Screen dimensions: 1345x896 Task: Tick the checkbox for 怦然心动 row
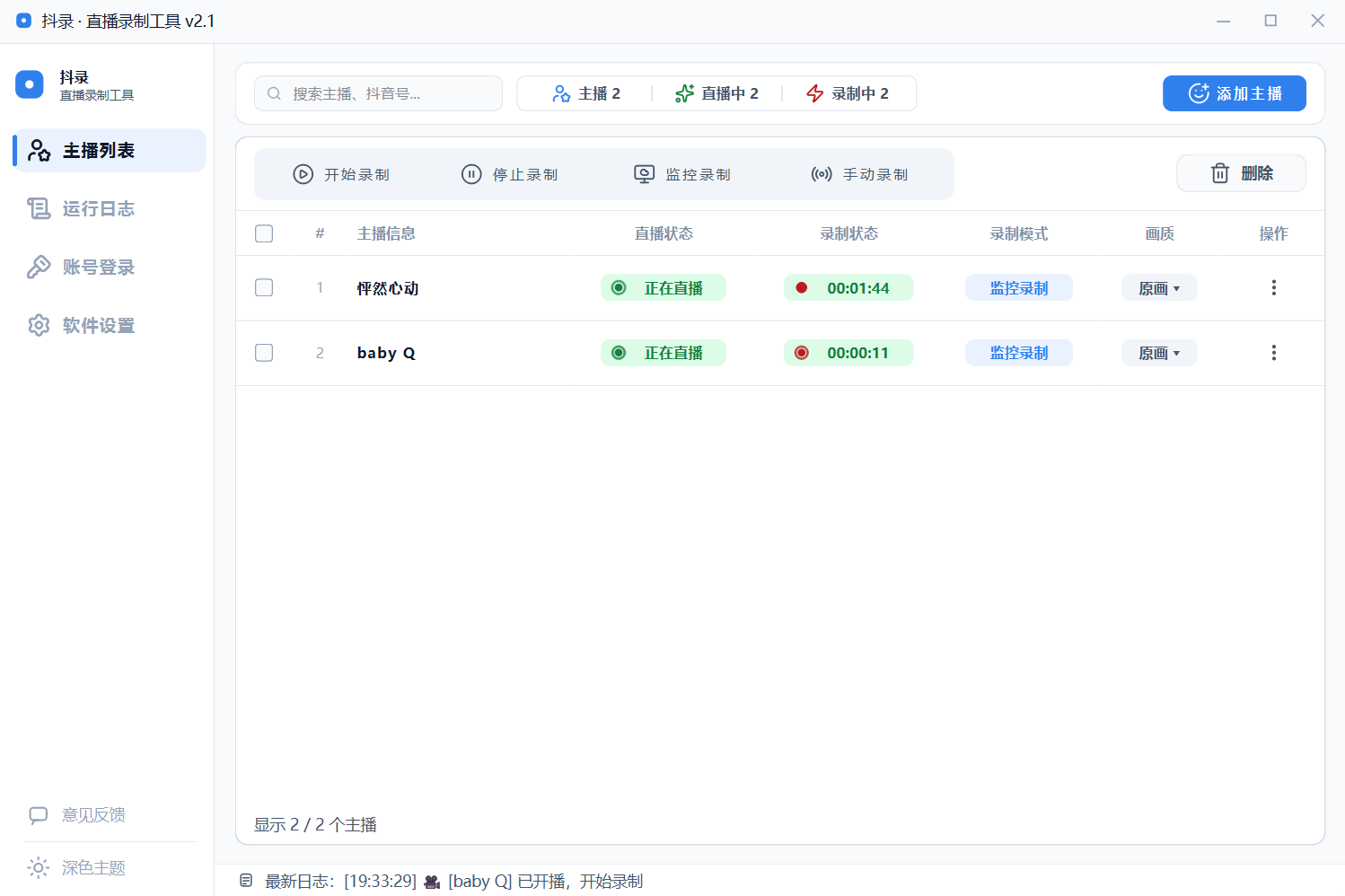coord(264,287)
